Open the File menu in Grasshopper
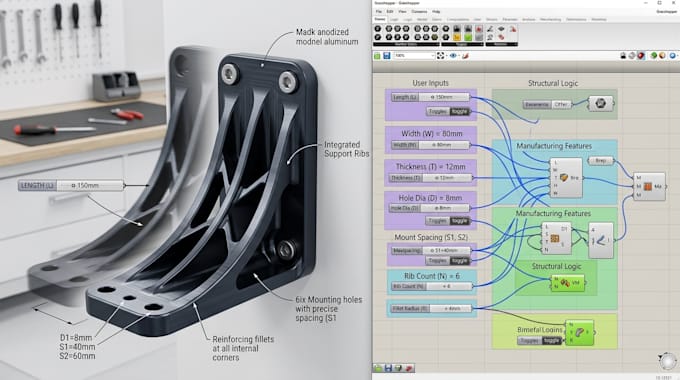 (379, 12)
